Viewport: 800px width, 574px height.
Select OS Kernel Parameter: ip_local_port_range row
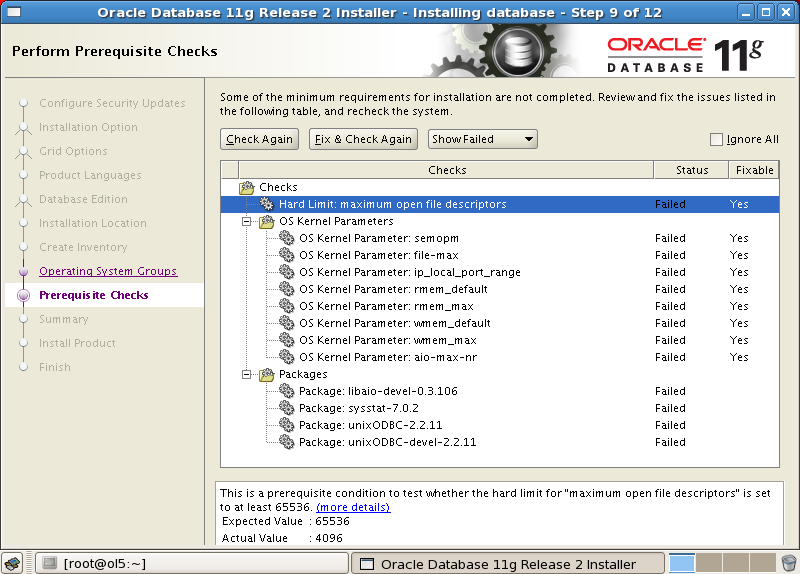coord(500,272)
